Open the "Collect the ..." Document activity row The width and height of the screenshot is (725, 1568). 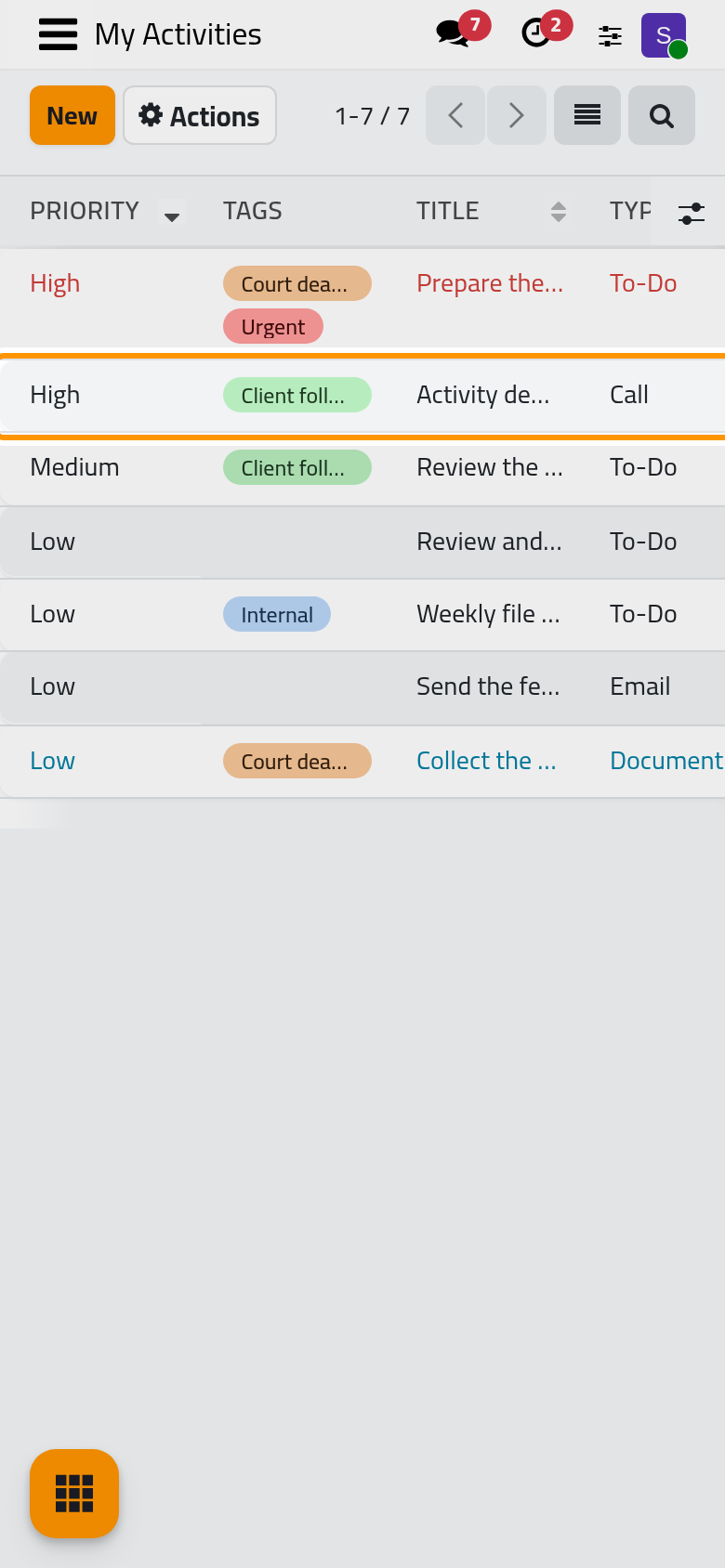(x=362, y=761)
